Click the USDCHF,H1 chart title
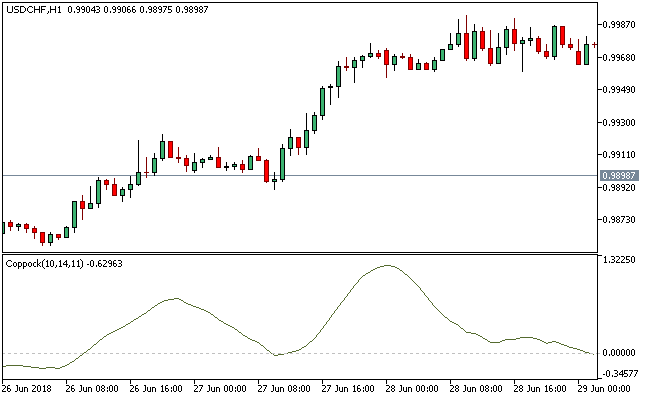The width and height of the screenshot is (650, 400). pyautogui.click(x=33, y=9)
